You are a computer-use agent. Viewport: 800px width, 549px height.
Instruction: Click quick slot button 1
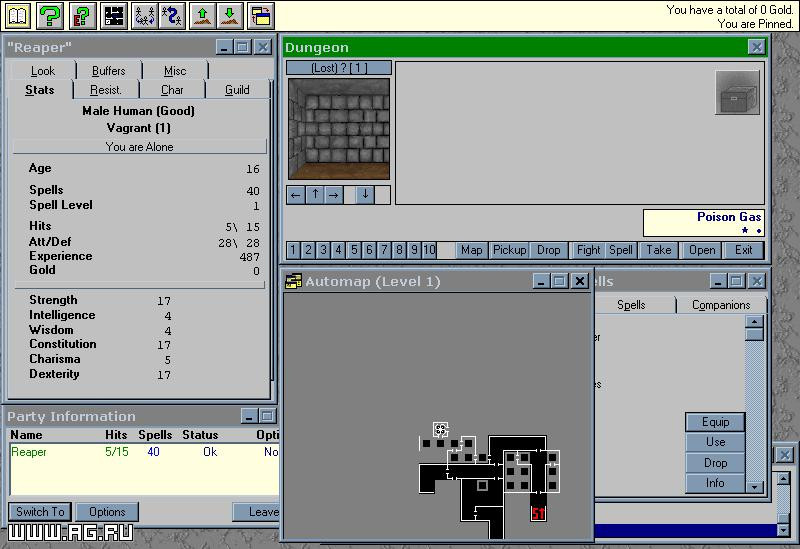click(x=293, y=250)
